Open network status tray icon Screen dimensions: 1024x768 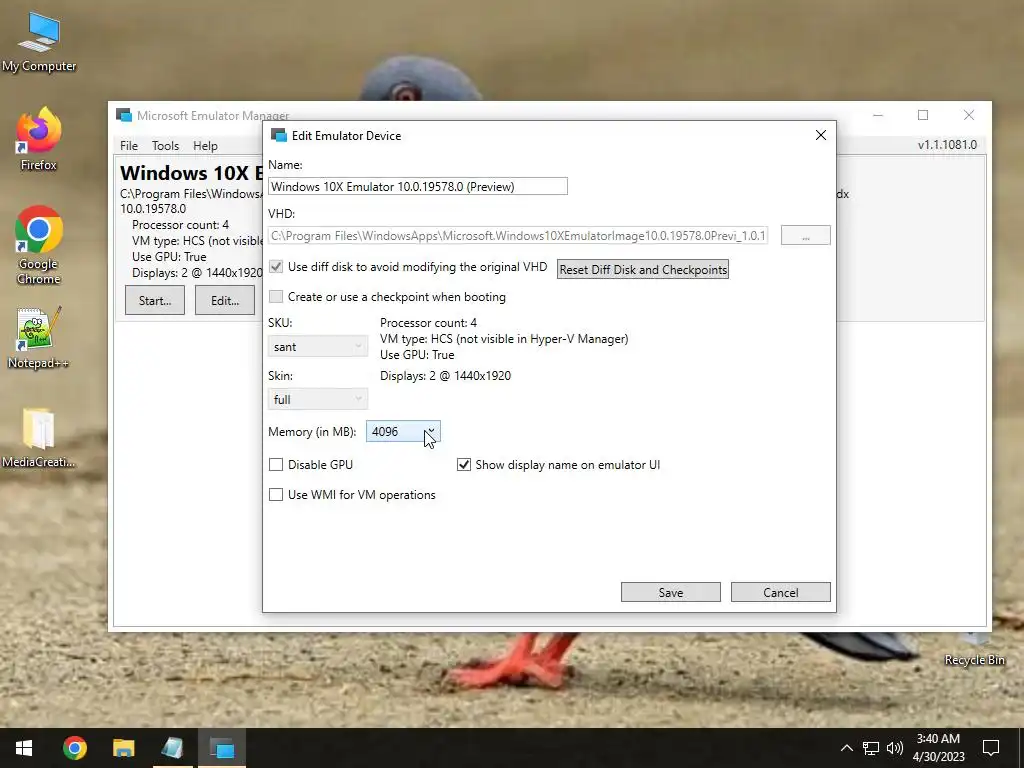pyautogui.click(x=871, y=748)
